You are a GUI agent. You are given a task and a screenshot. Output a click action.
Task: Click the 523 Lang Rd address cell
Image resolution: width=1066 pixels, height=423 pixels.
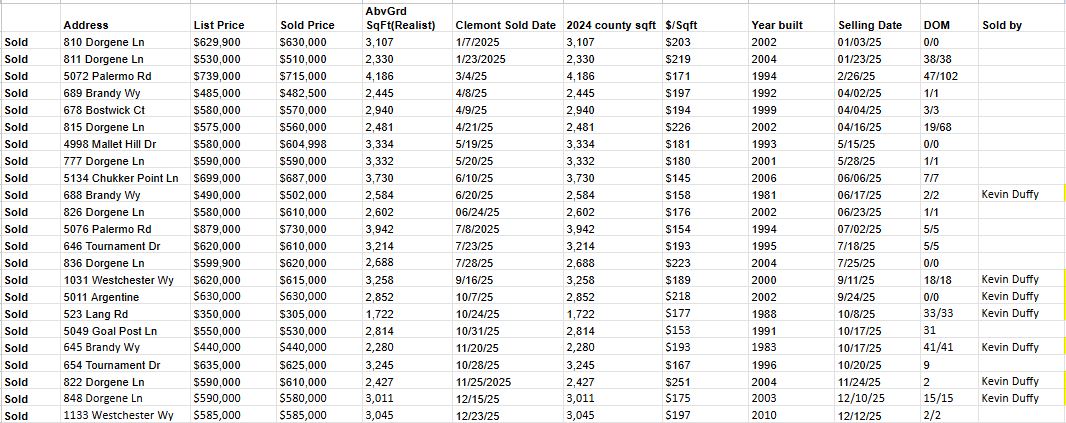(94, 314)
